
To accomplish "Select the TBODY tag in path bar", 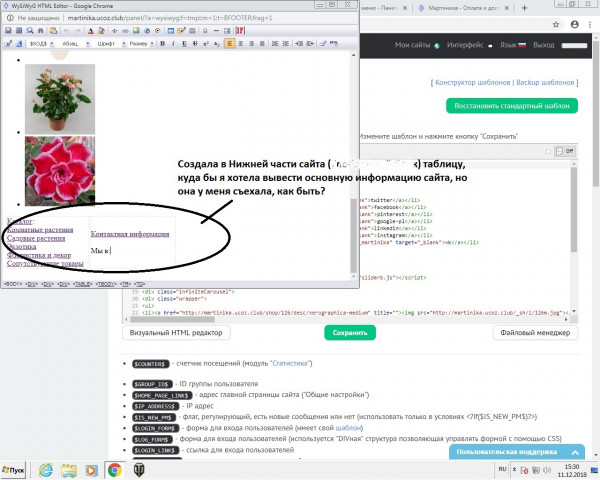I will 106,284.
